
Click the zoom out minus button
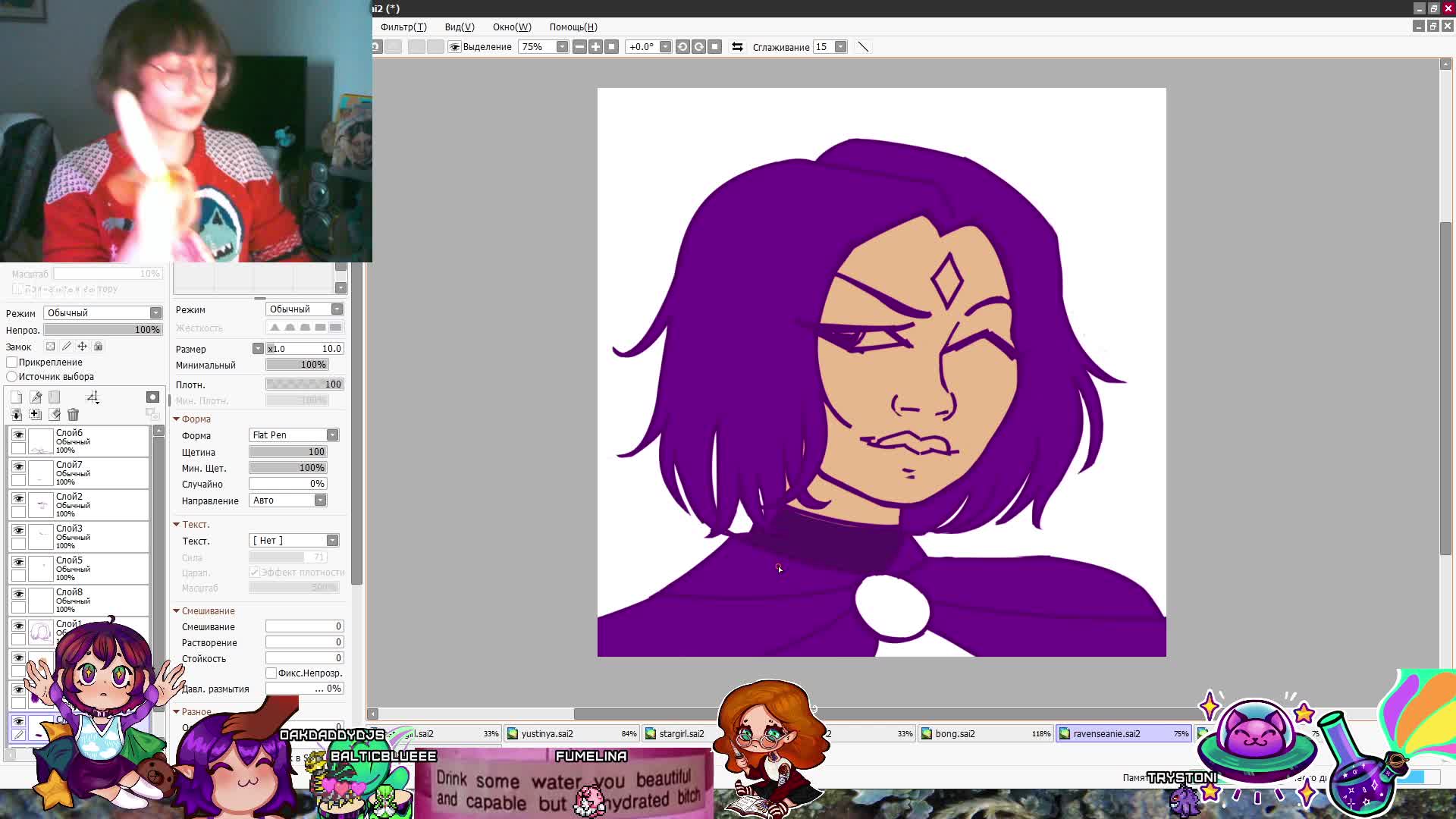(579, 47)
